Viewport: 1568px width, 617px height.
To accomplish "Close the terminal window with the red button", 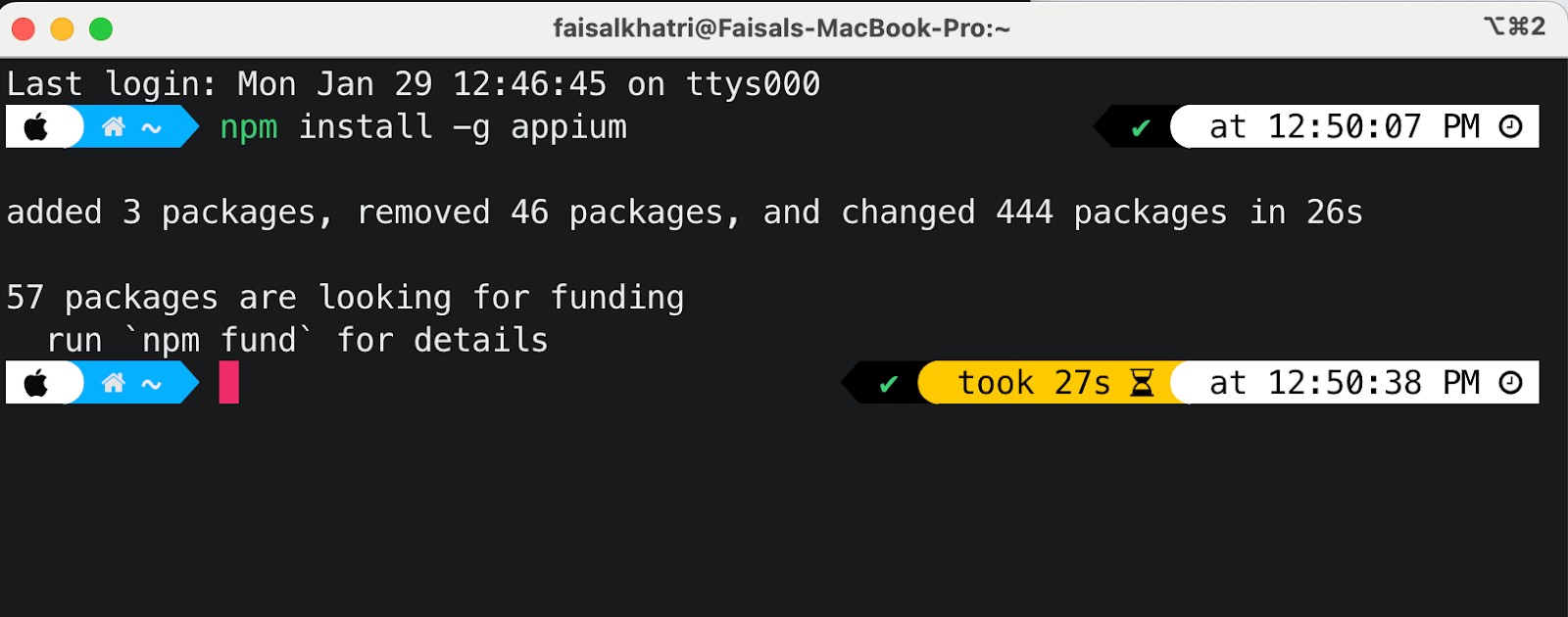I will coord(24,29).
